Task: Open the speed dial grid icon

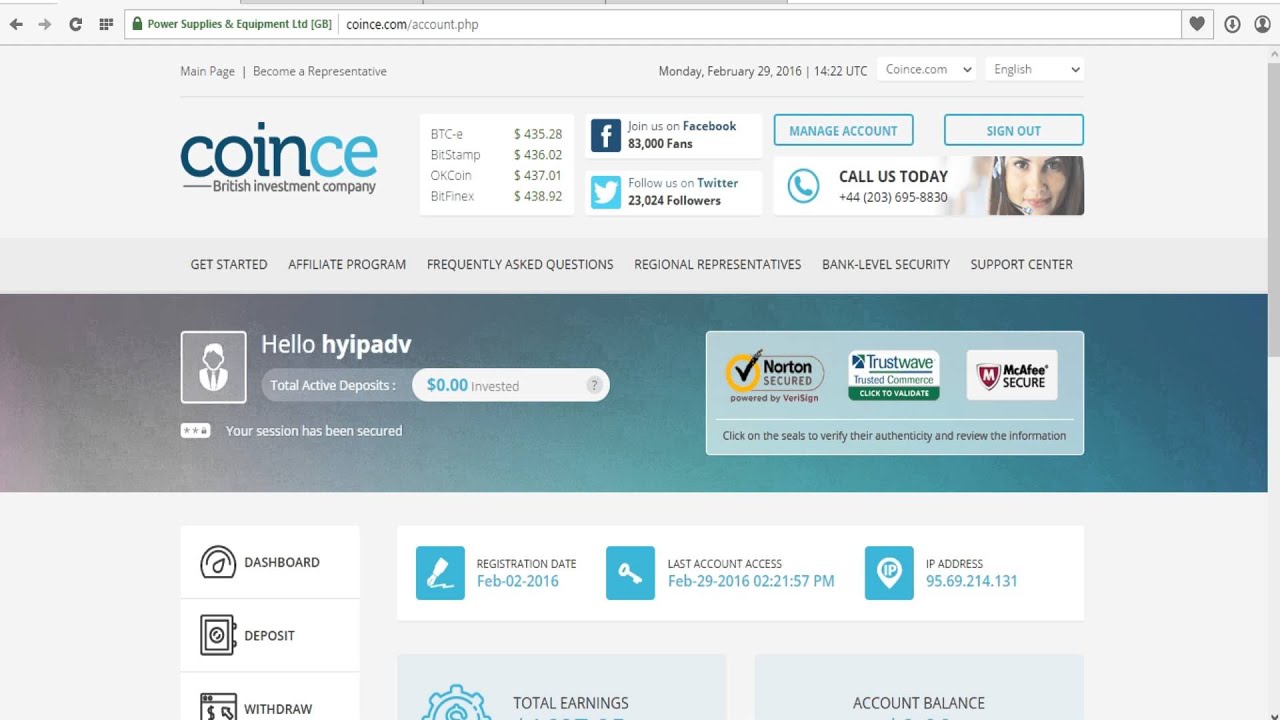Action: pos(106,24)
